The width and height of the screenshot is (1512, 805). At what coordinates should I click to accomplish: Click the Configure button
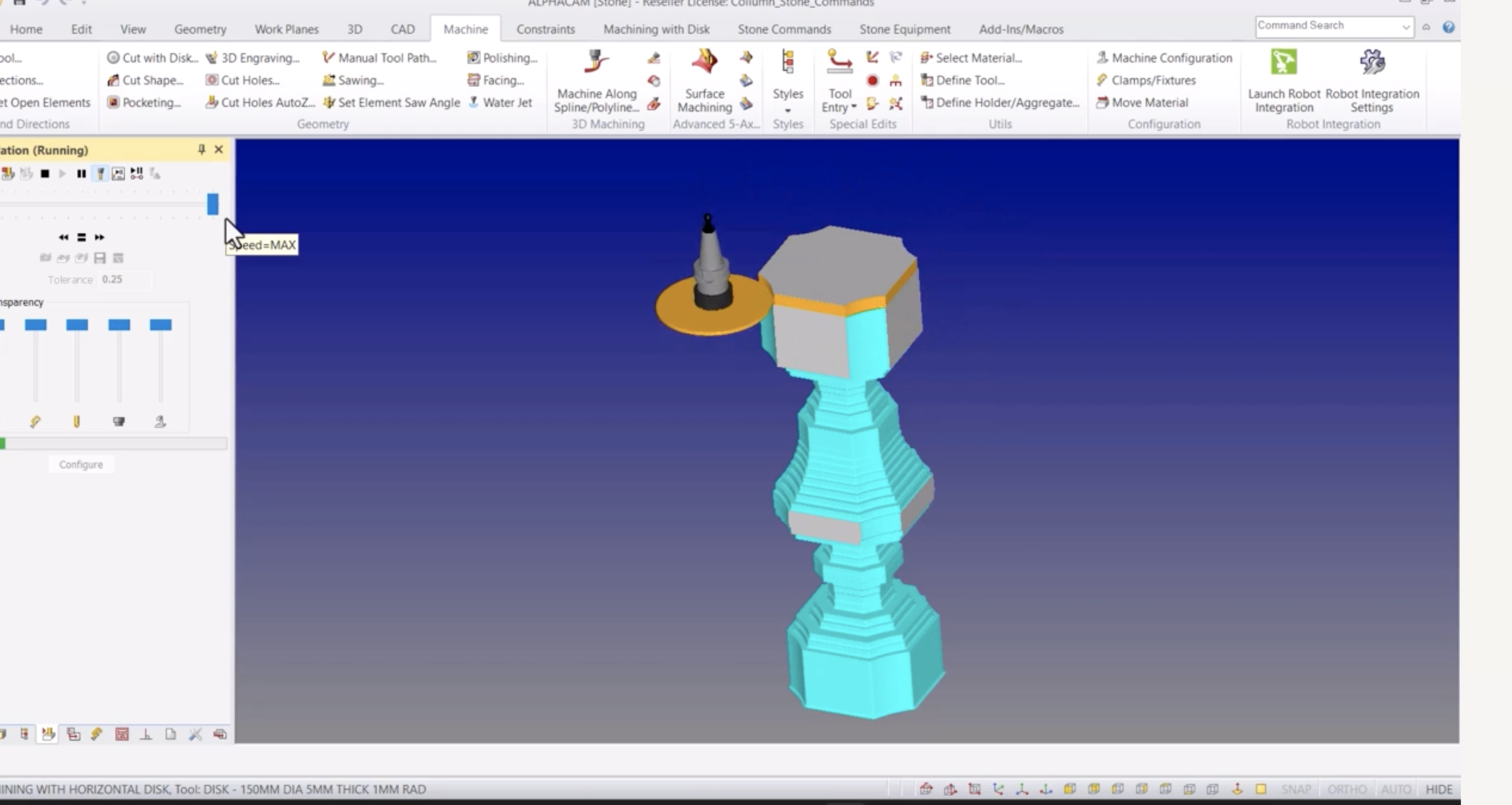tap(81, 465)
